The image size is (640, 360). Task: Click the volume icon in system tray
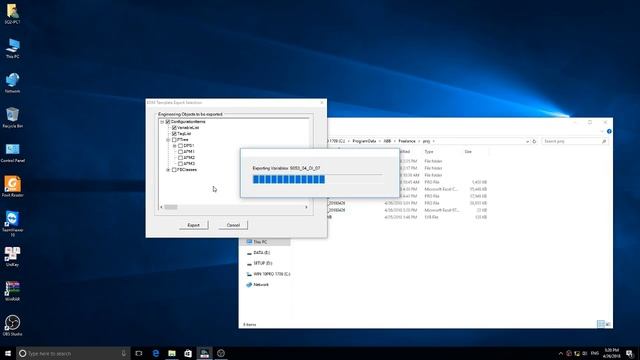pyautogui.click(x=585, y=353)
